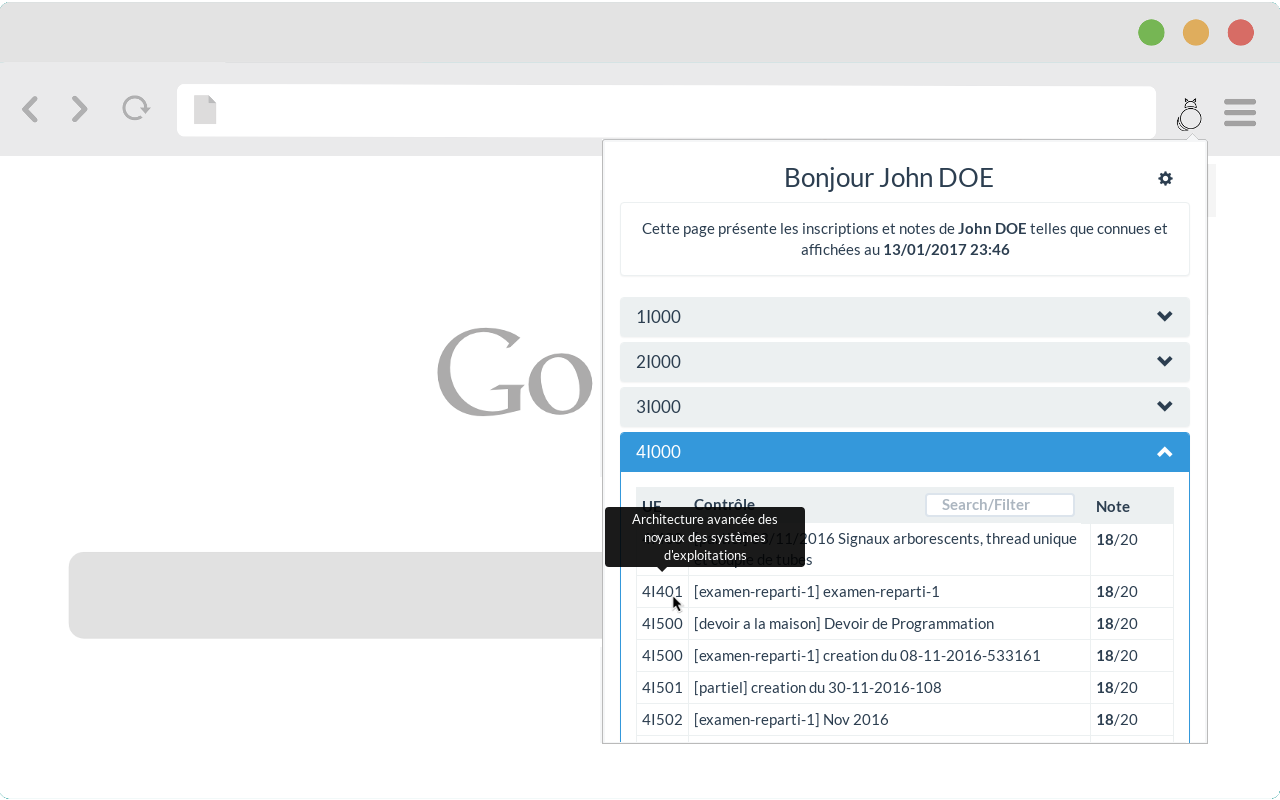Expand the 3I000 section
Screen dimensions: 1280x800
(905, 407)
